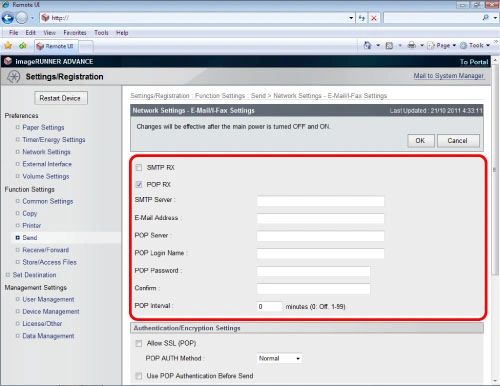The height and width of the screenshot is (386, 500).
Task: Select the Remote UI browser tab
Action: (56, 46)
